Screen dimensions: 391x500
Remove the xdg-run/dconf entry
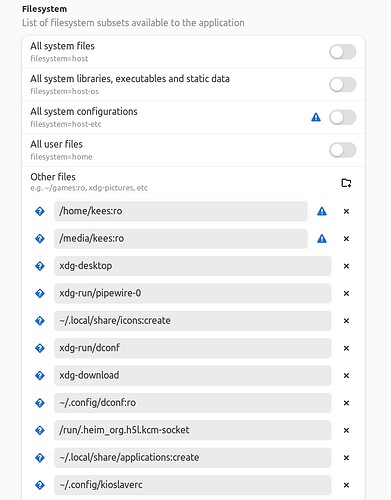346,348
